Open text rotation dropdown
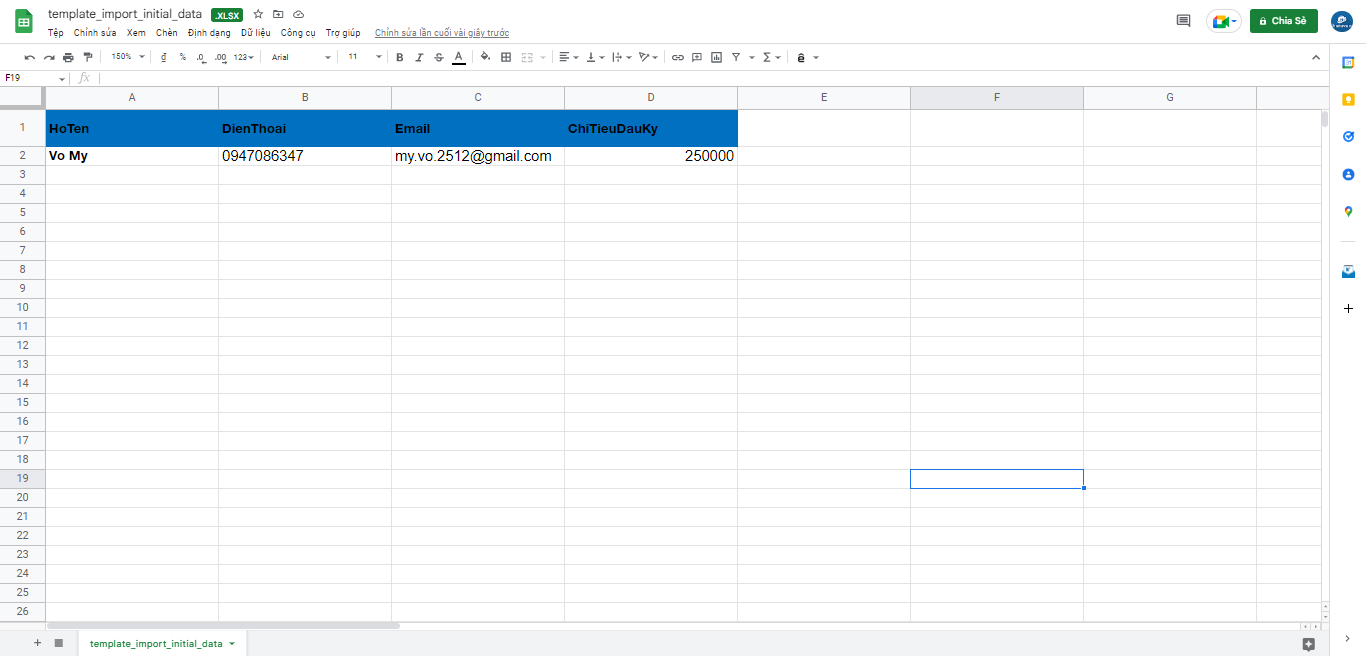 [x=648, y=57]
